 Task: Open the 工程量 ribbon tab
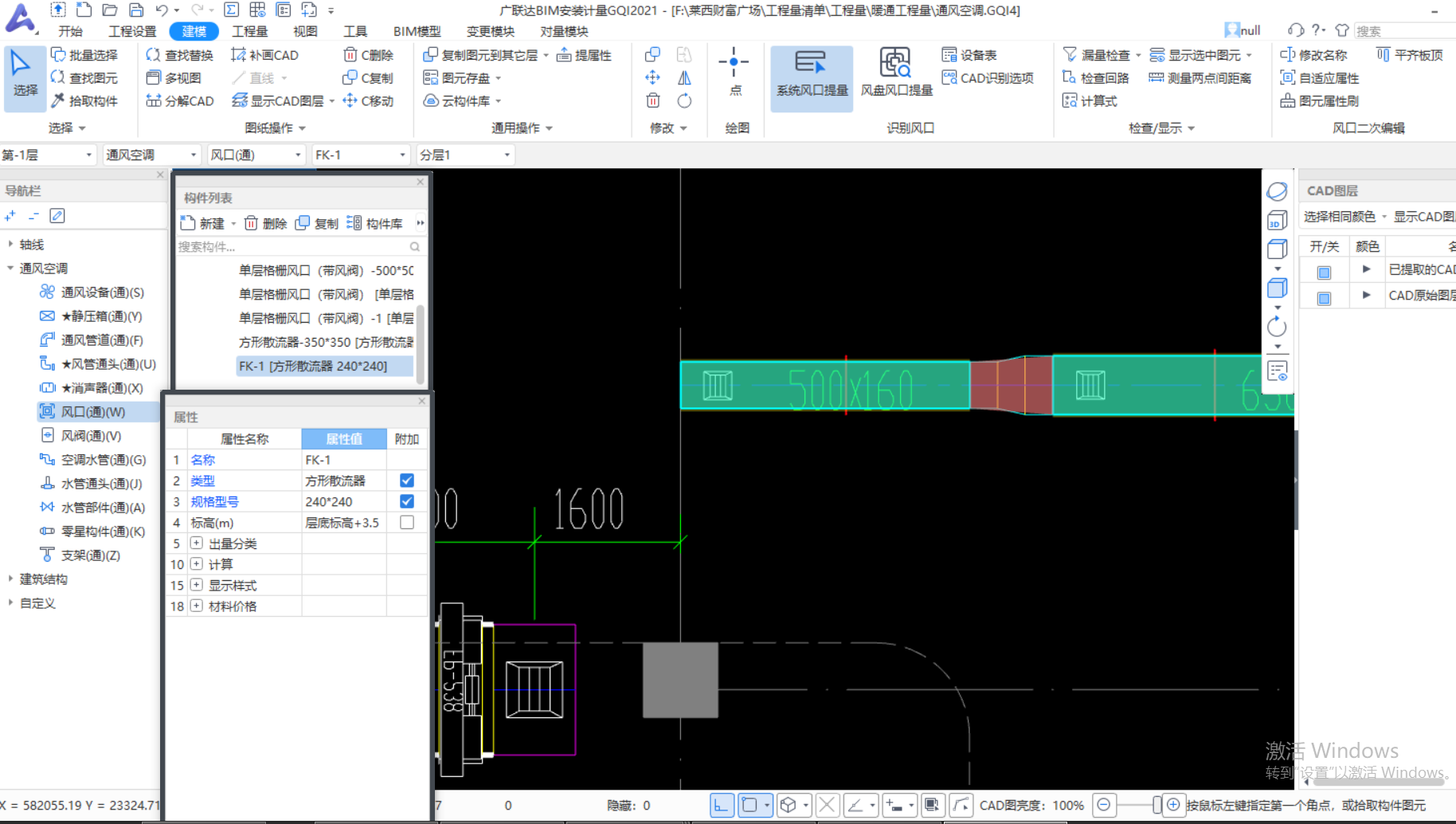click(249, 31)
